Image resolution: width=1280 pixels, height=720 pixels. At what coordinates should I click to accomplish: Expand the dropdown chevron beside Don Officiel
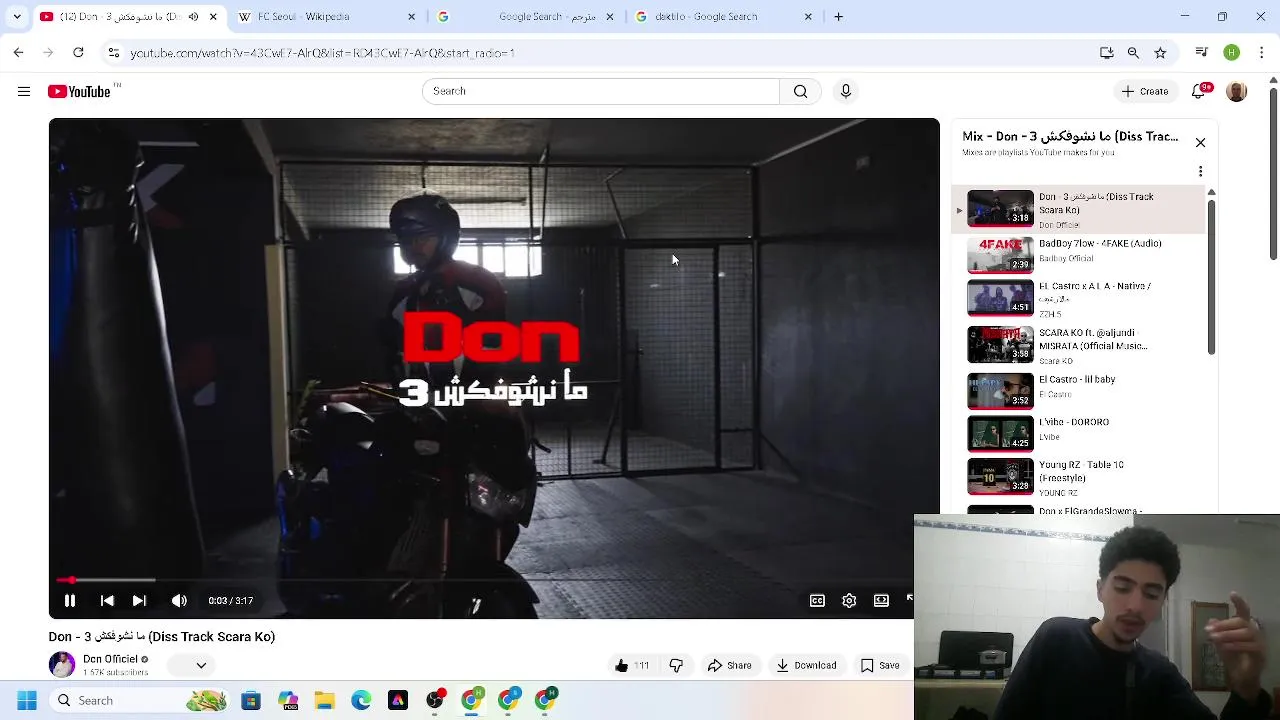[x=201, y=665]
